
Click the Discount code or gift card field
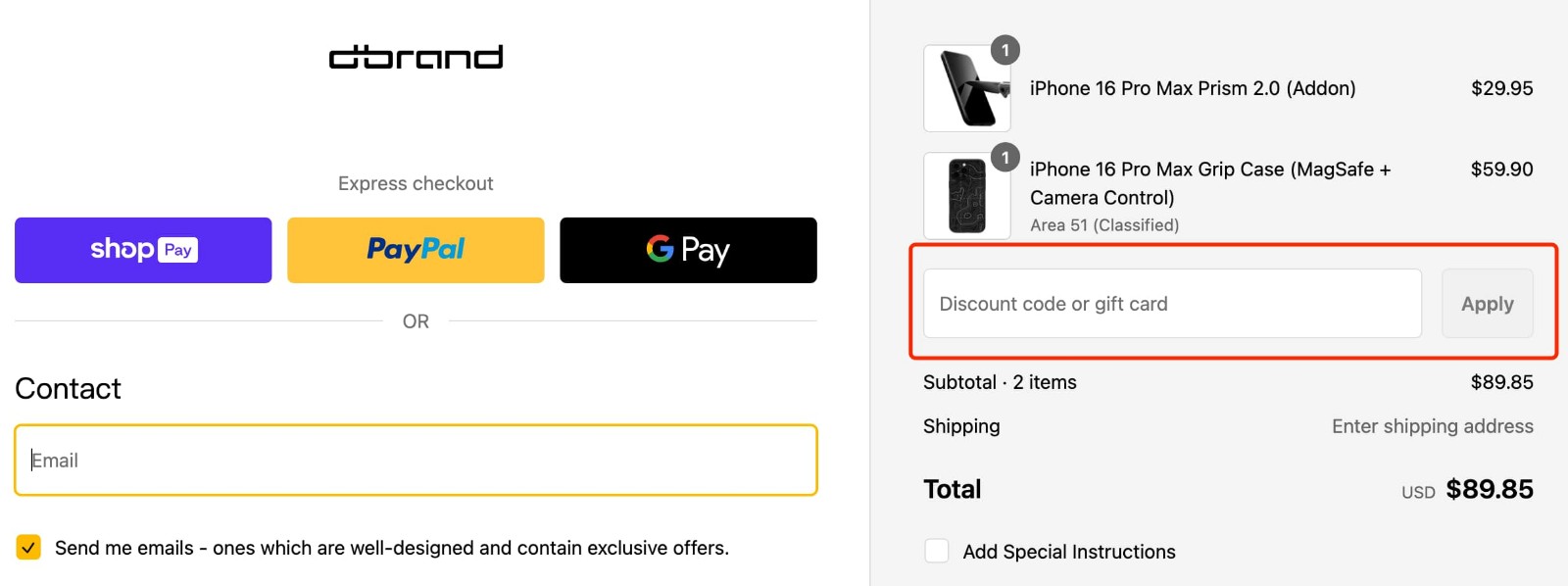tap(1170, 304)
